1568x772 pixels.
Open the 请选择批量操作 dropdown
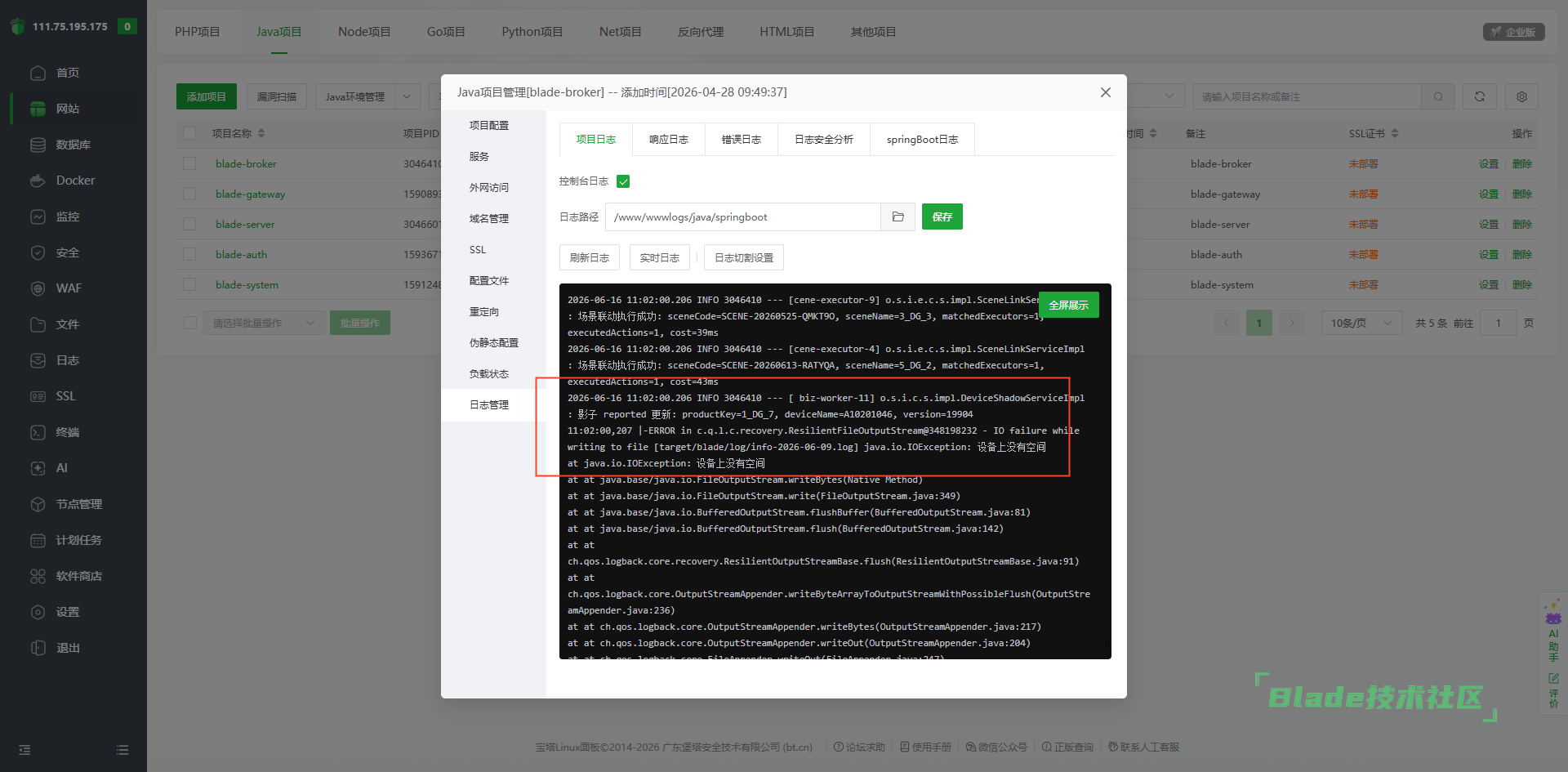click(264, 323)
